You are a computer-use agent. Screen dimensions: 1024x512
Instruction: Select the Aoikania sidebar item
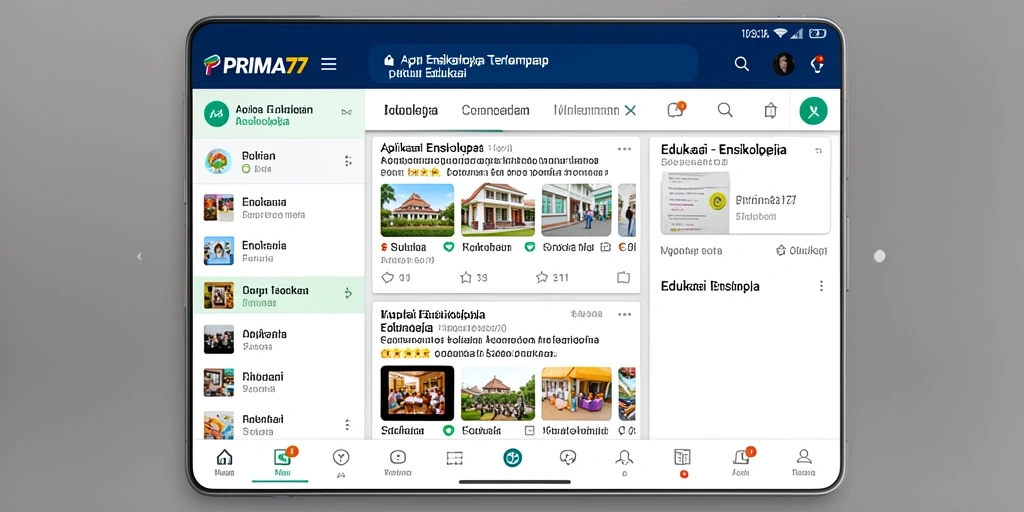click(279, 340)
